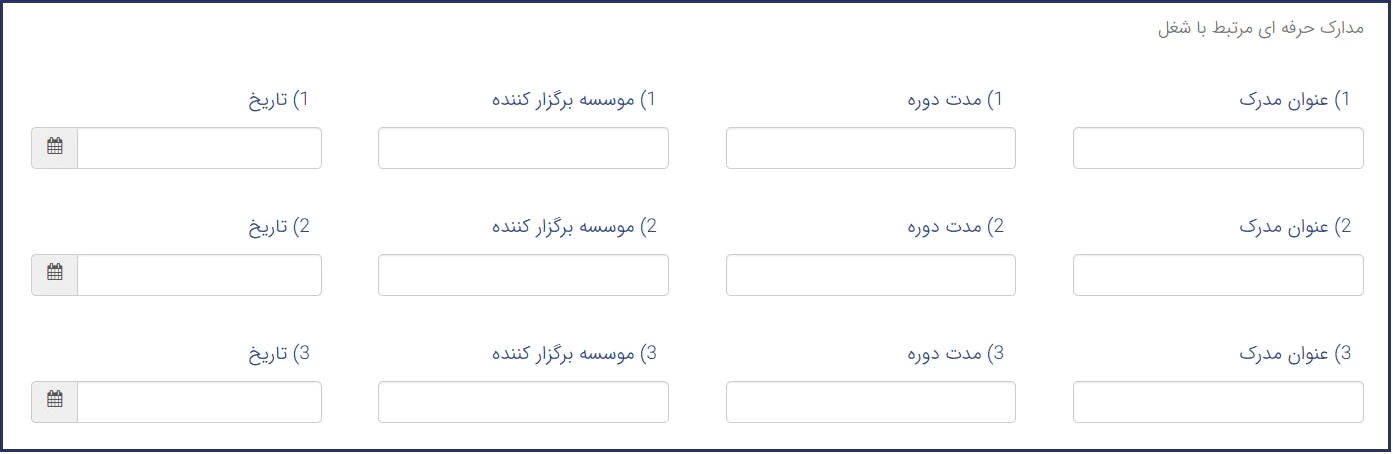Select the row 3 date (تاريخ) text box
The width and height of the screenshot is (1393, 454).
coord(199,402)
